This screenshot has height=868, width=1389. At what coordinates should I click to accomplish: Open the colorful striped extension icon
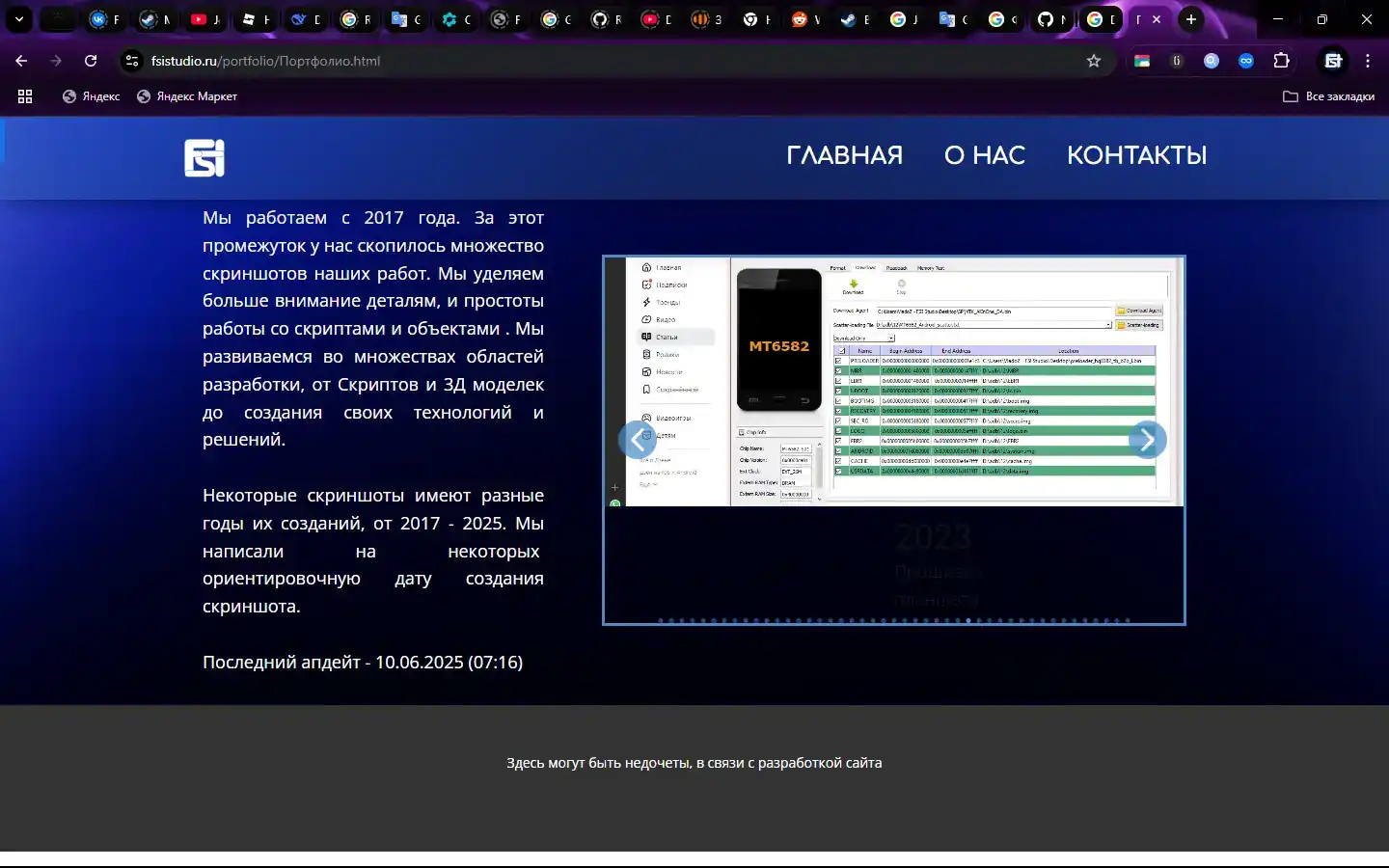1142,61
